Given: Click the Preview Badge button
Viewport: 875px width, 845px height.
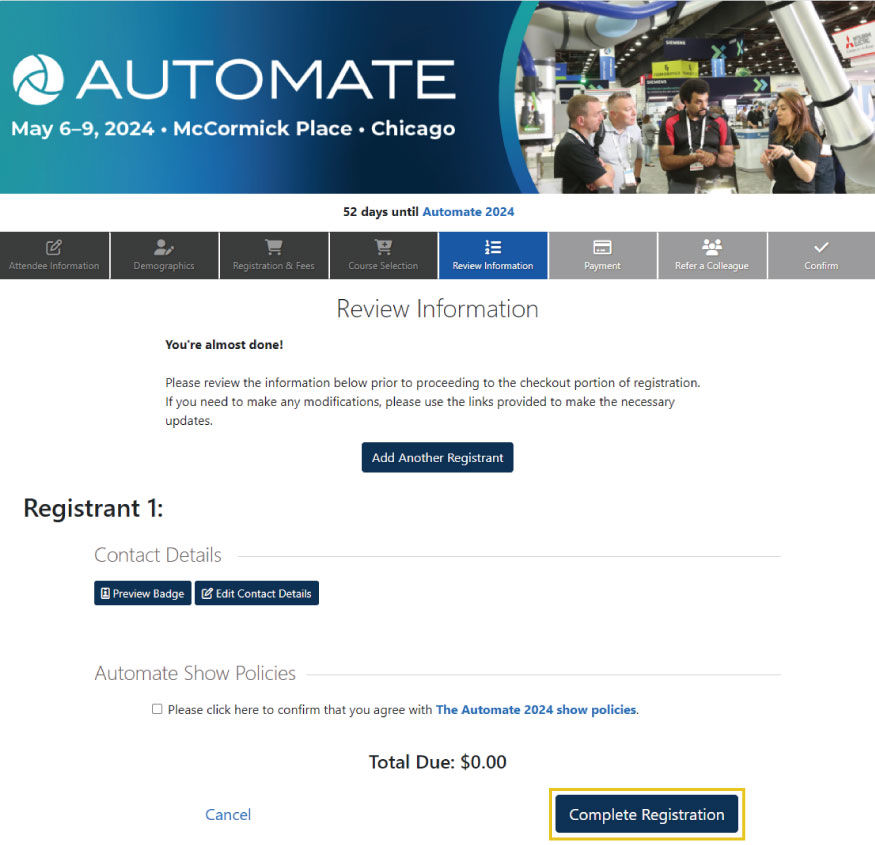Looking at the screenshot, I should (x=143, y=593).
